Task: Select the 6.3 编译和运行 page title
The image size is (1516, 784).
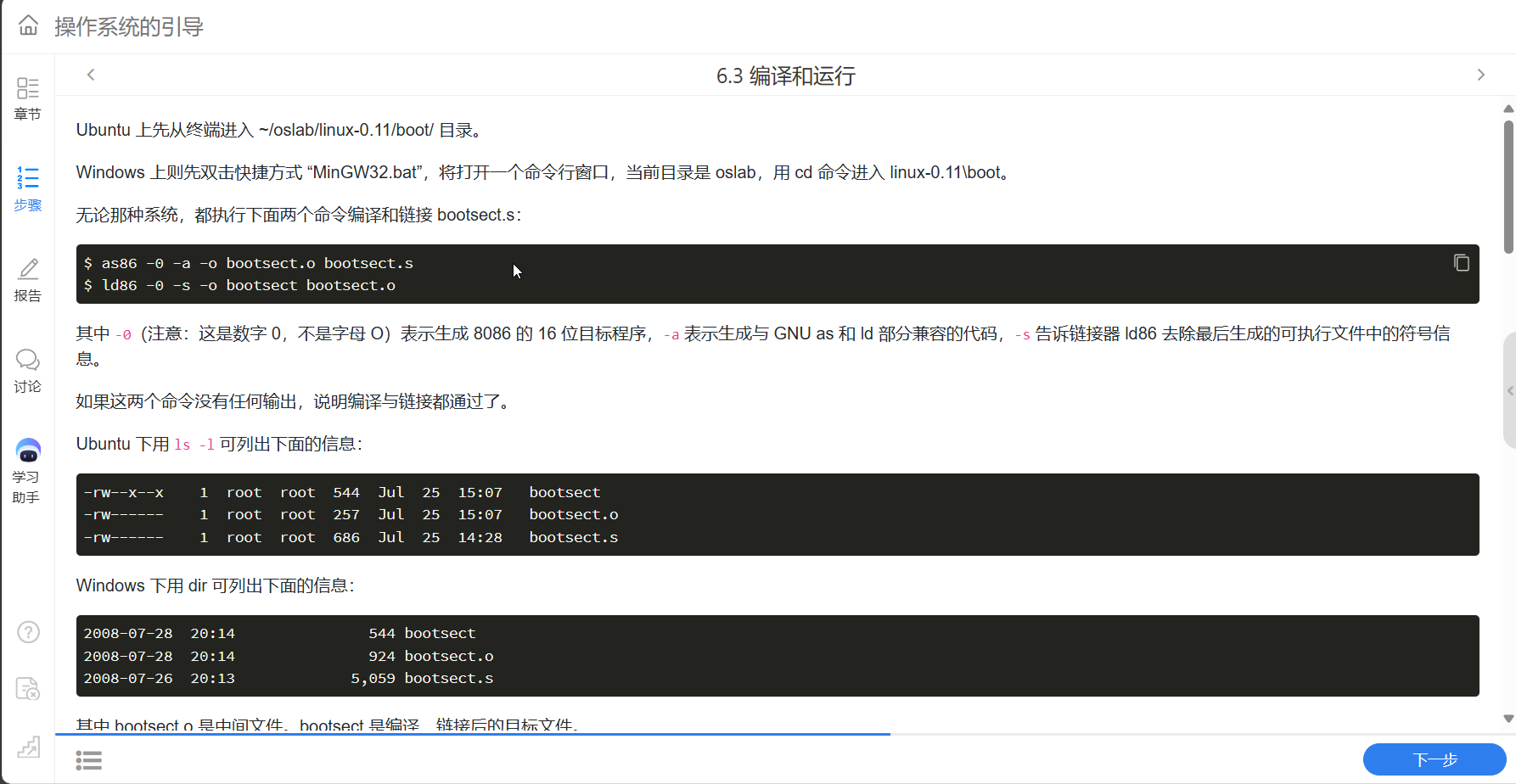Action: pos(786,76)
